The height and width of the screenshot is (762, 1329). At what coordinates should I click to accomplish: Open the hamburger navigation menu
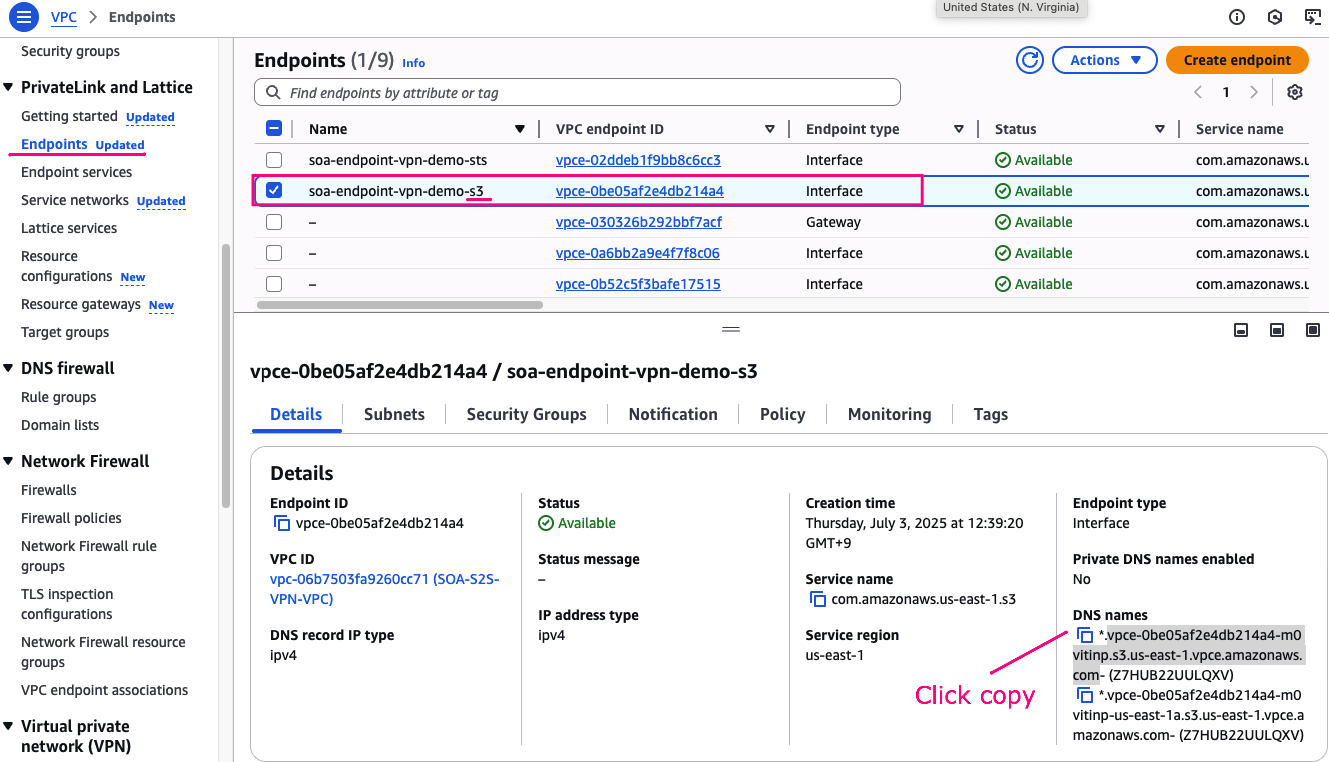click(24, 17)
